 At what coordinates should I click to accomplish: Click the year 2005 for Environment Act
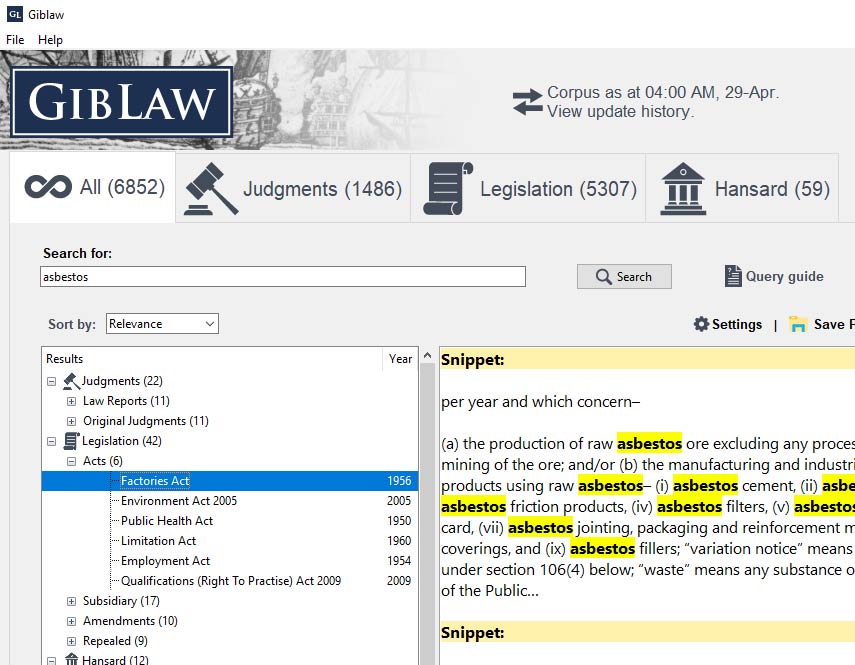[x=399, y=501]
